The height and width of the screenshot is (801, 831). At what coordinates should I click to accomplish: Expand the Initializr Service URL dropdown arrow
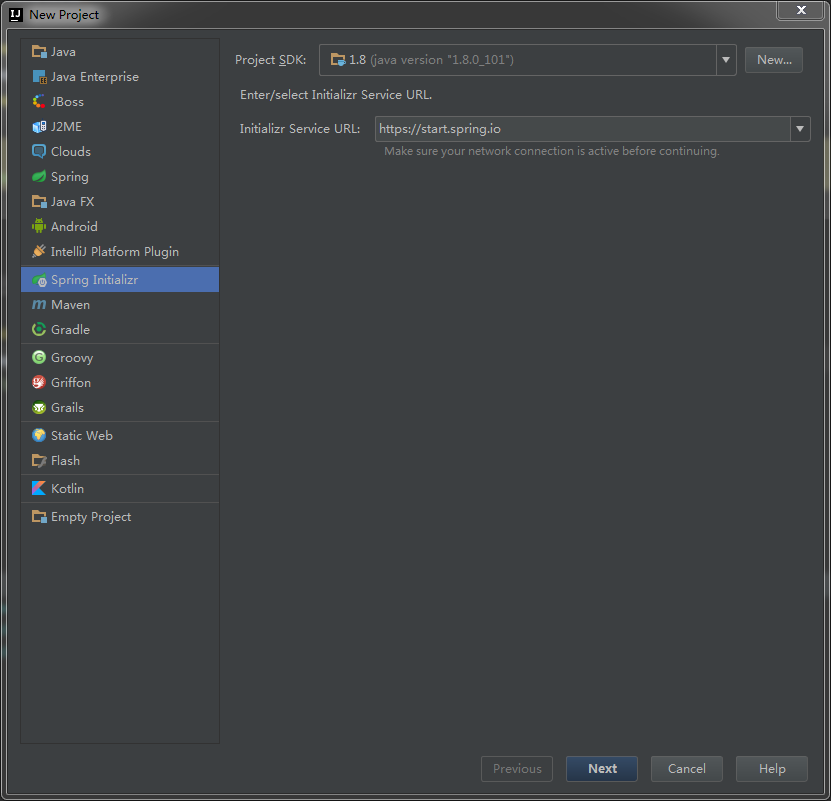pos(800,129)
